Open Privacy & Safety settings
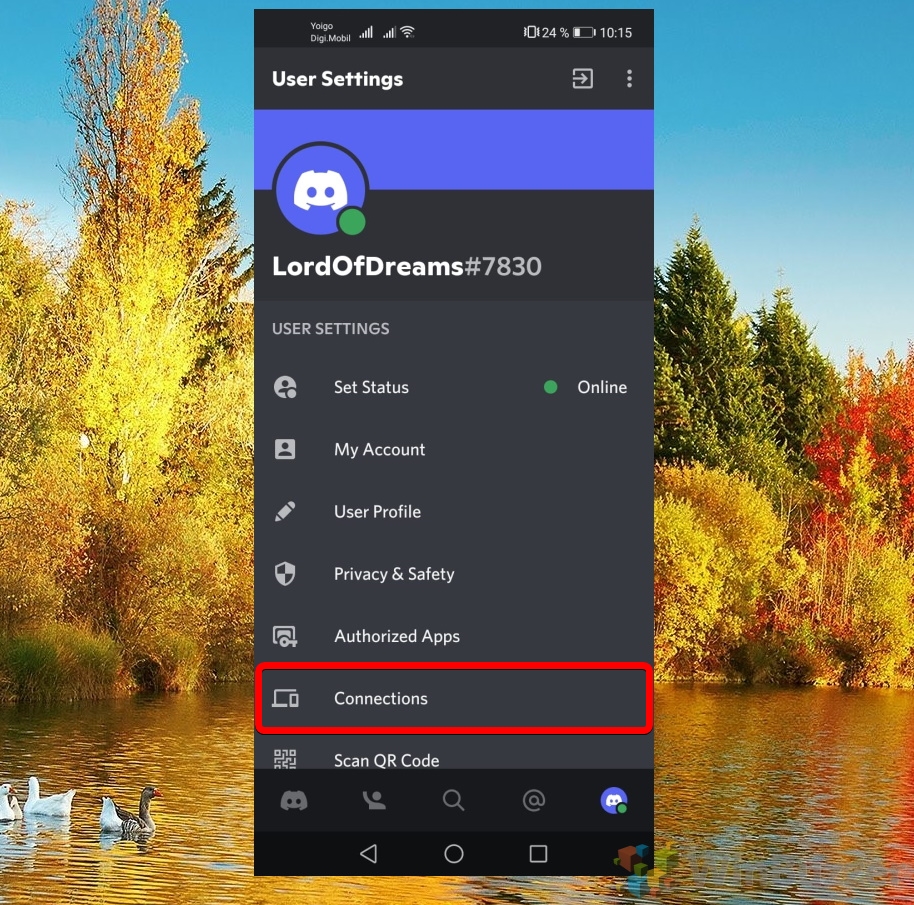The width and height of the screenshot is (914, 905). (x=454, y=574)
